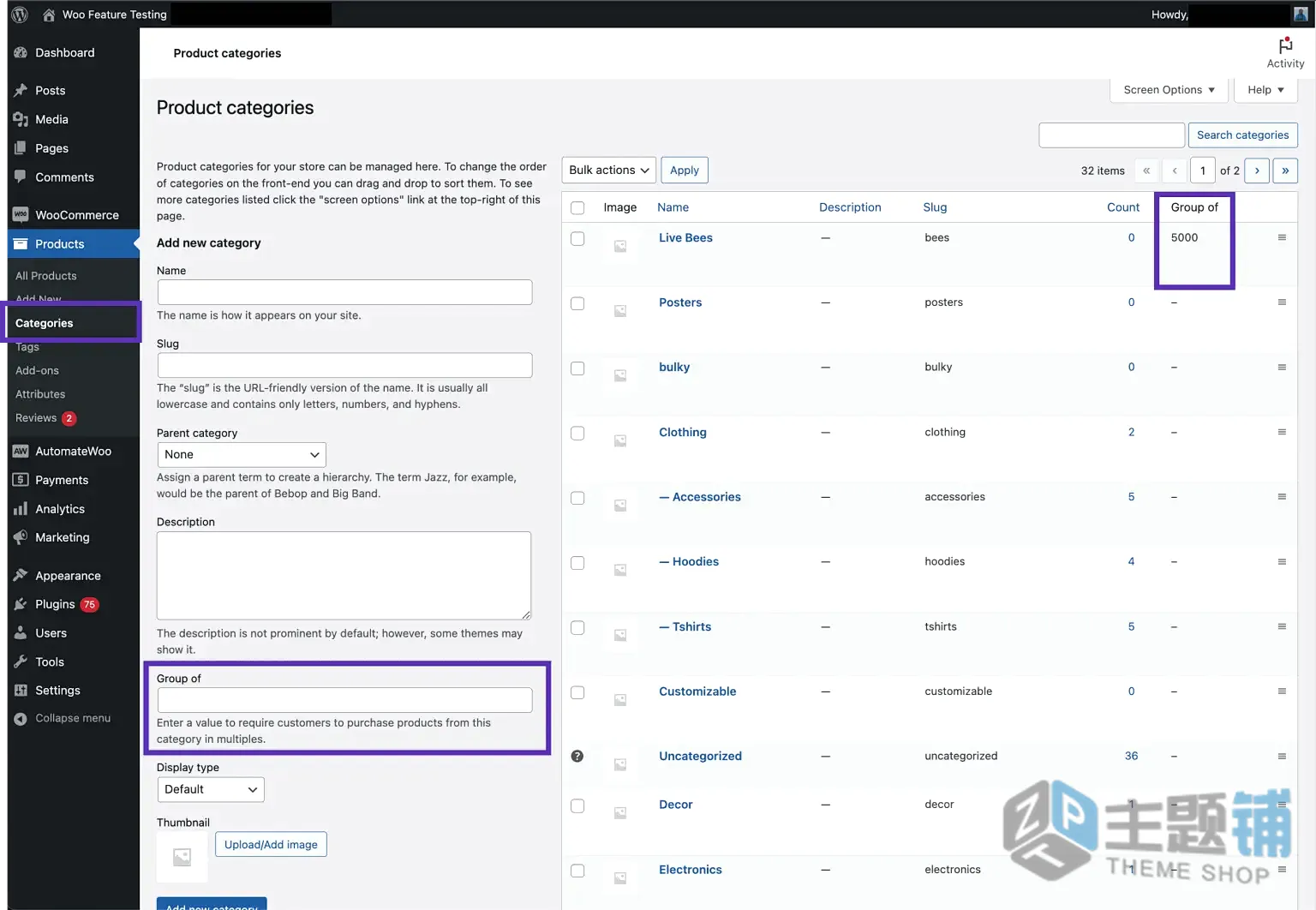Expand the Screen Options panel

pos(1169,90)
